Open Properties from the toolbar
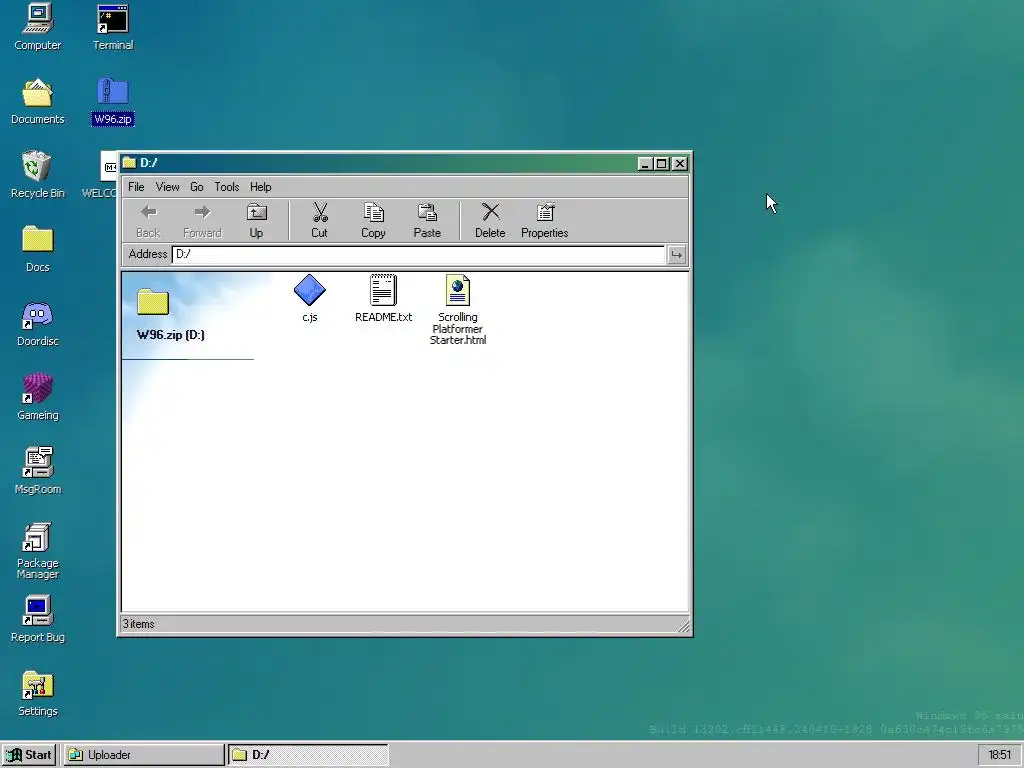This screenshot has height=768, width=1024. click(x=545, y=221)
